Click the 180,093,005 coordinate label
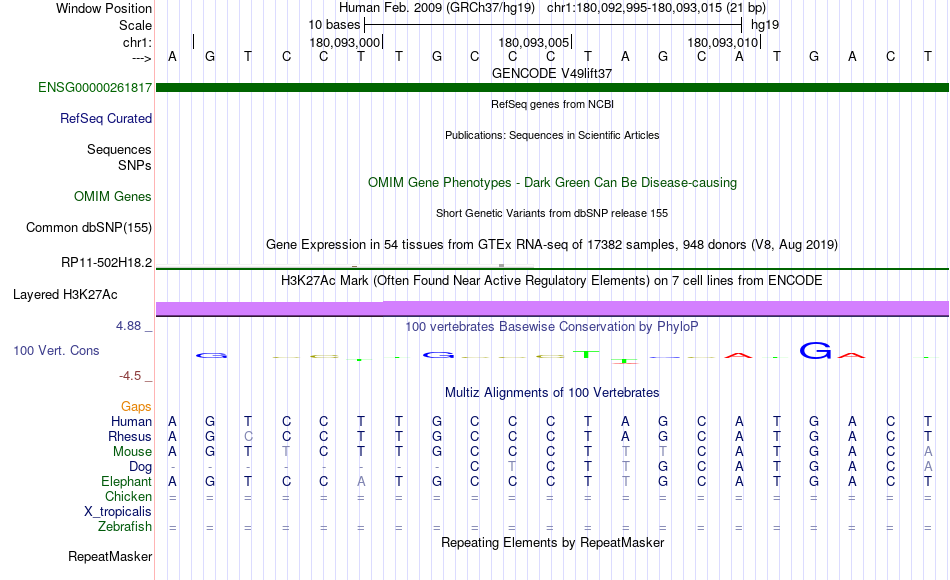 pos(534,42)
